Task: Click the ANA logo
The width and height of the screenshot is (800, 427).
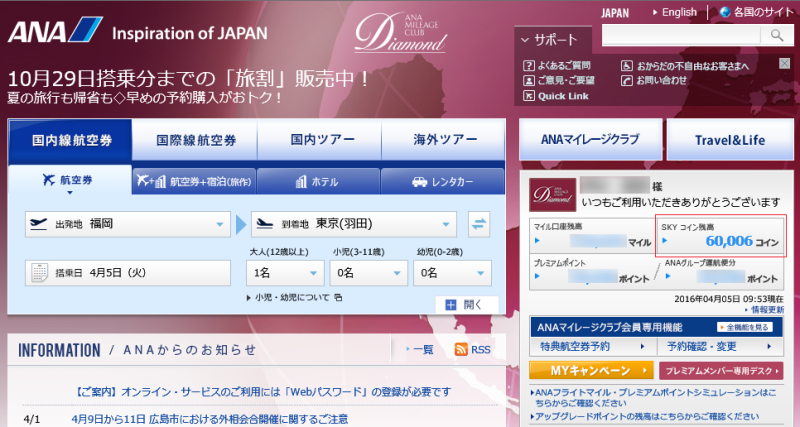Action: [55, 30]
